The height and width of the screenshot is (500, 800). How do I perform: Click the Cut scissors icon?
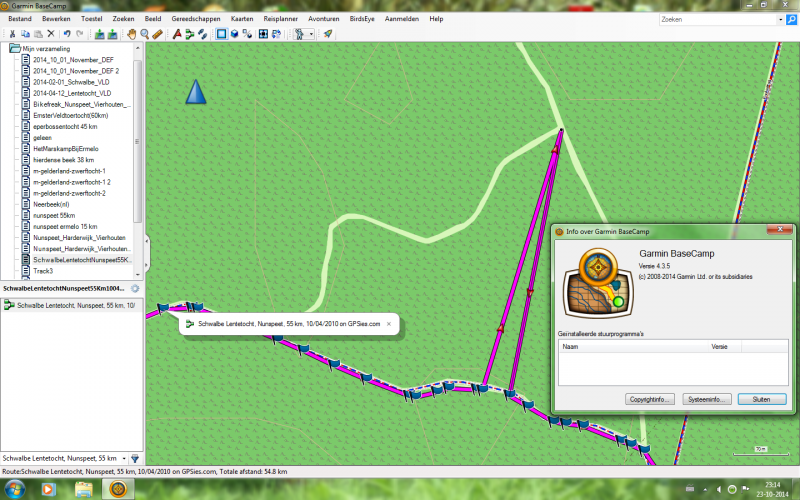(x=12, y=34)
